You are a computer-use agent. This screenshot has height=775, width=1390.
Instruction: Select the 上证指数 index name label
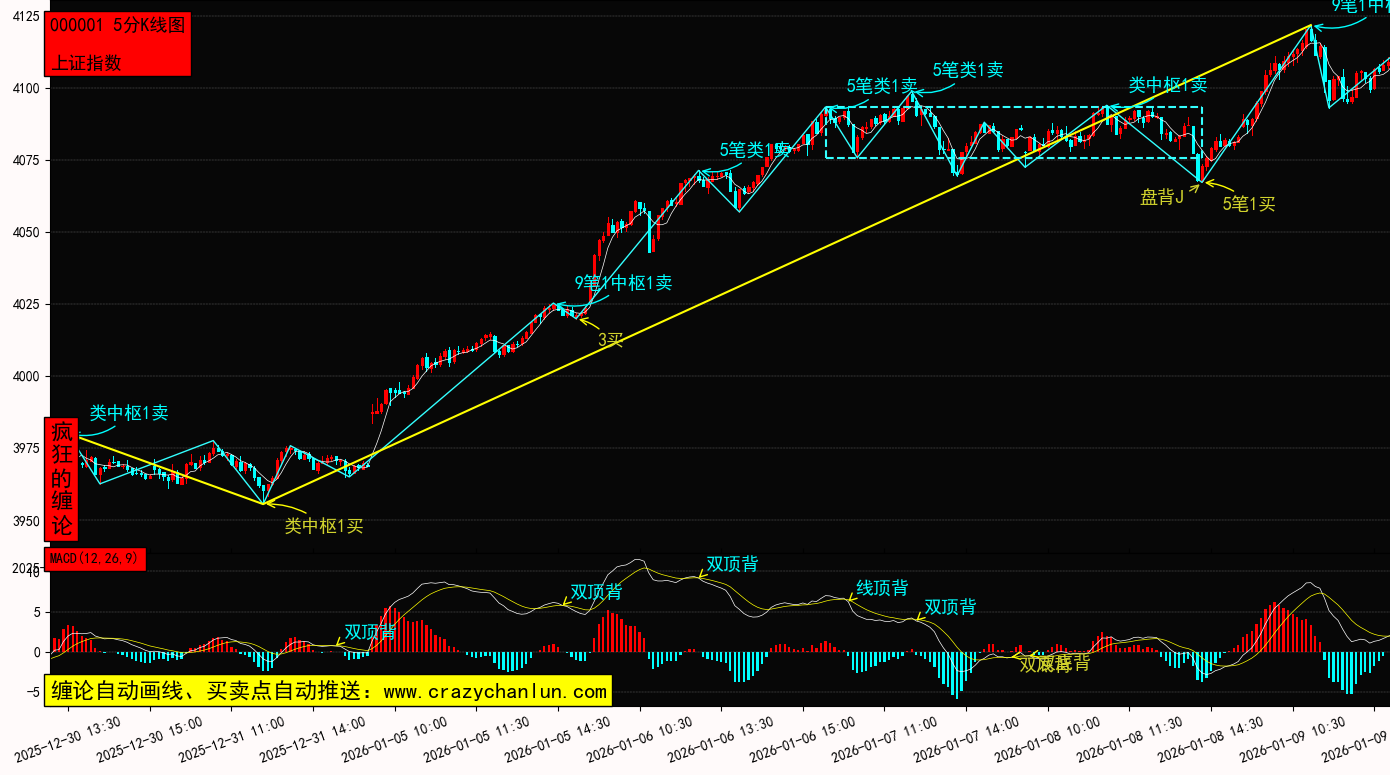tap(86, 62)
